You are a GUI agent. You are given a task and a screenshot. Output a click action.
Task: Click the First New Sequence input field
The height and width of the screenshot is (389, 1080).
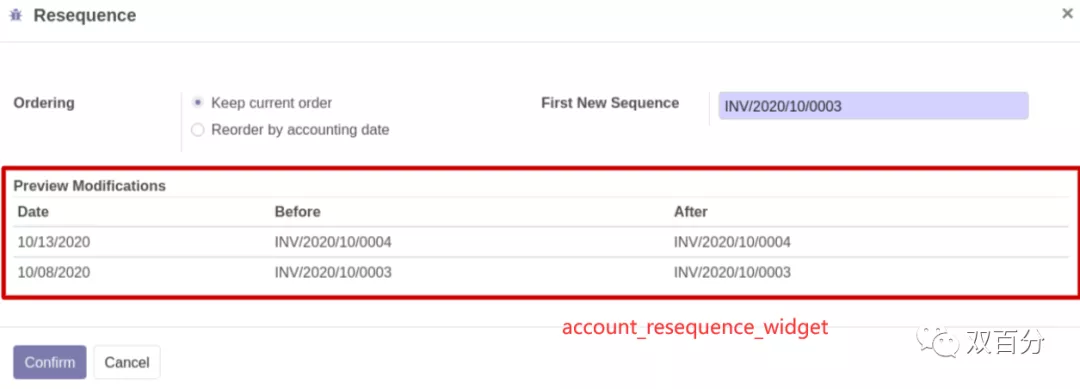tap(873, 106)
